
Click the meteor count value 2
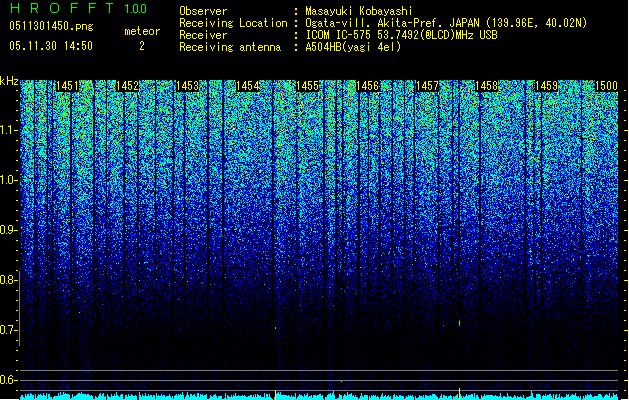142,46
